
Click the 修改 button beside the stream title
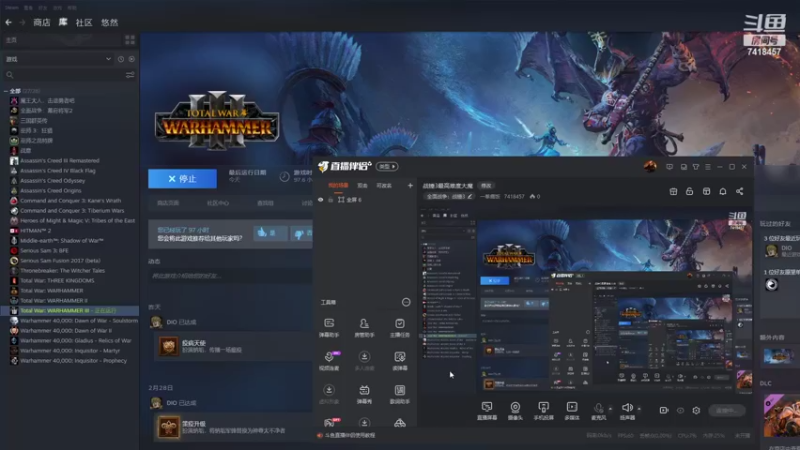tap(486, 186)
